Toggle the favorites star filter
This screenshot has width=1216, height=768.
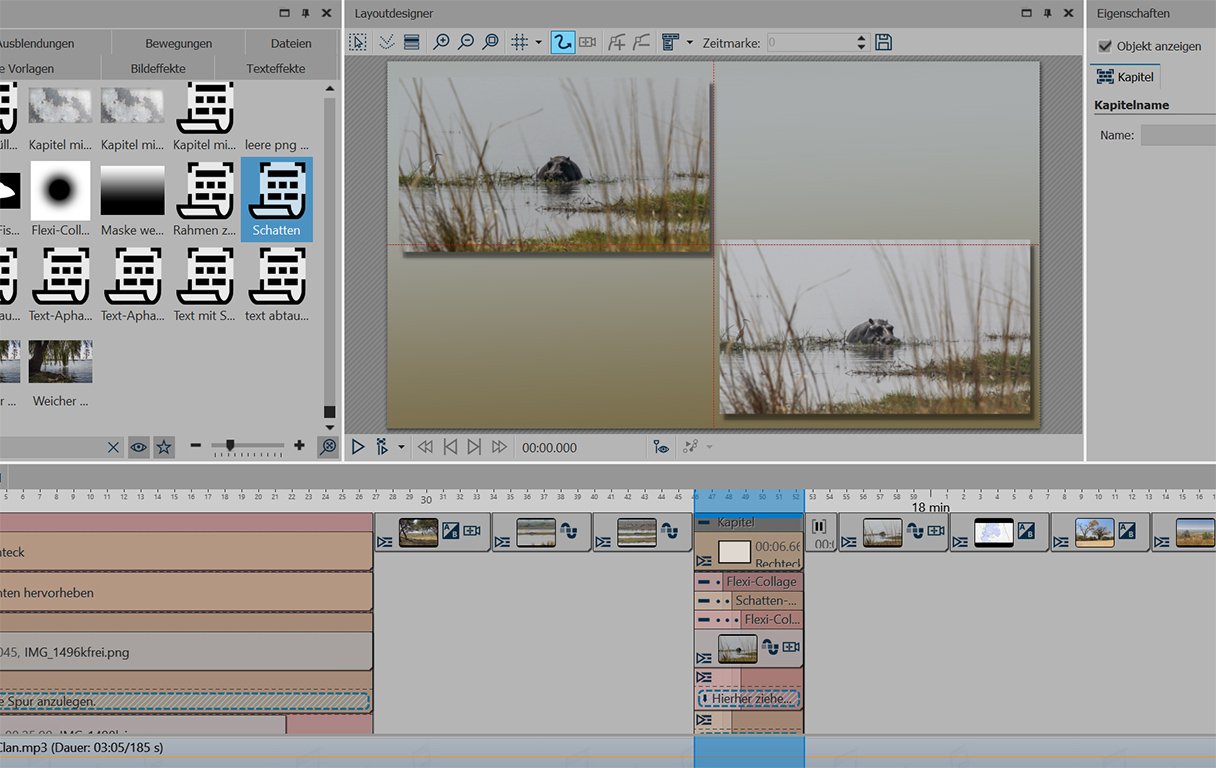coord(164,447)
